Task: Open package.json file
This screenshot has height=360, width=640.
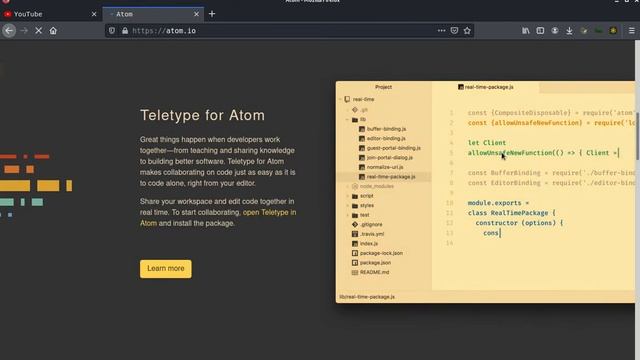Action: tap(371, 262)
